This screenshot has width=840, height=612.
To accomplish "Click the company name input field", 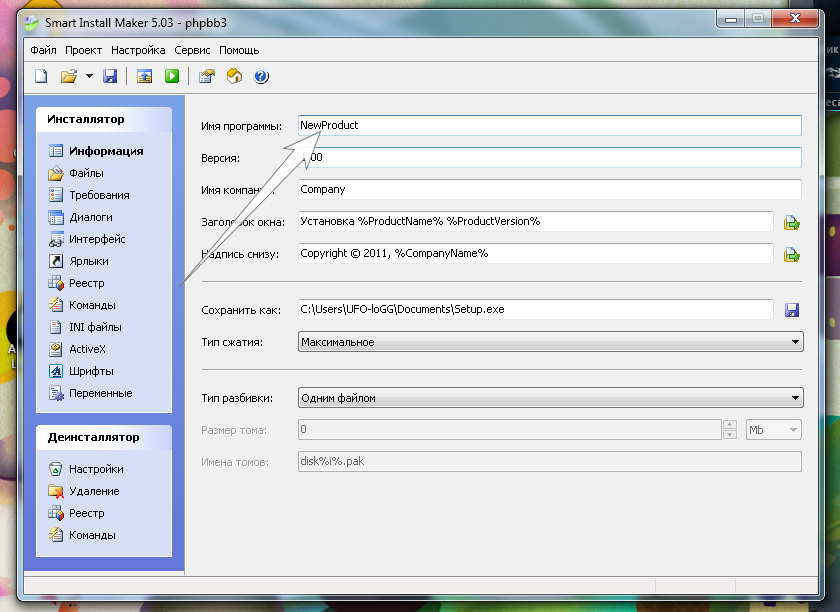I will (550, 189).
